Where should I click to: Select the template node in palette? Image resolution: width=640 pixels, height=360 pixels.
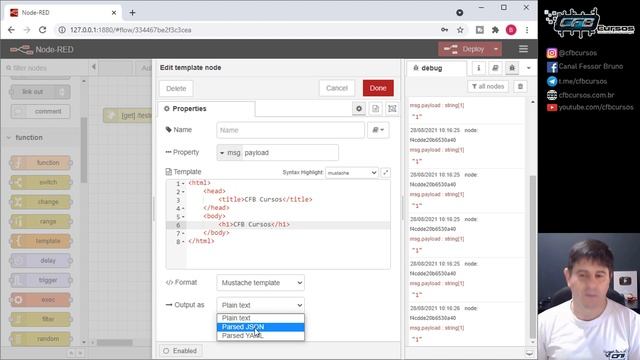tap(40, 241)
